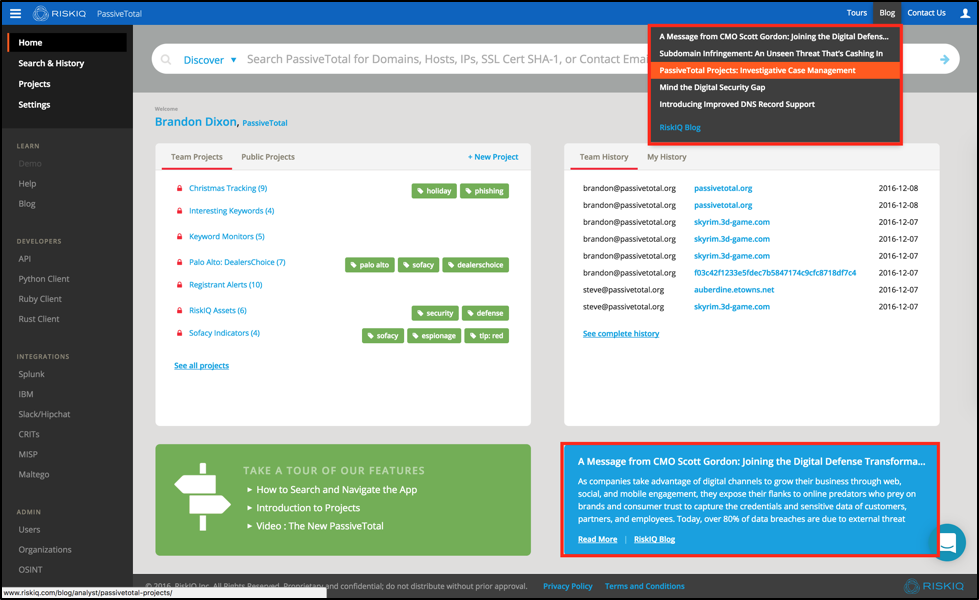Open Terms and Conditions footer link

[644, 586]
